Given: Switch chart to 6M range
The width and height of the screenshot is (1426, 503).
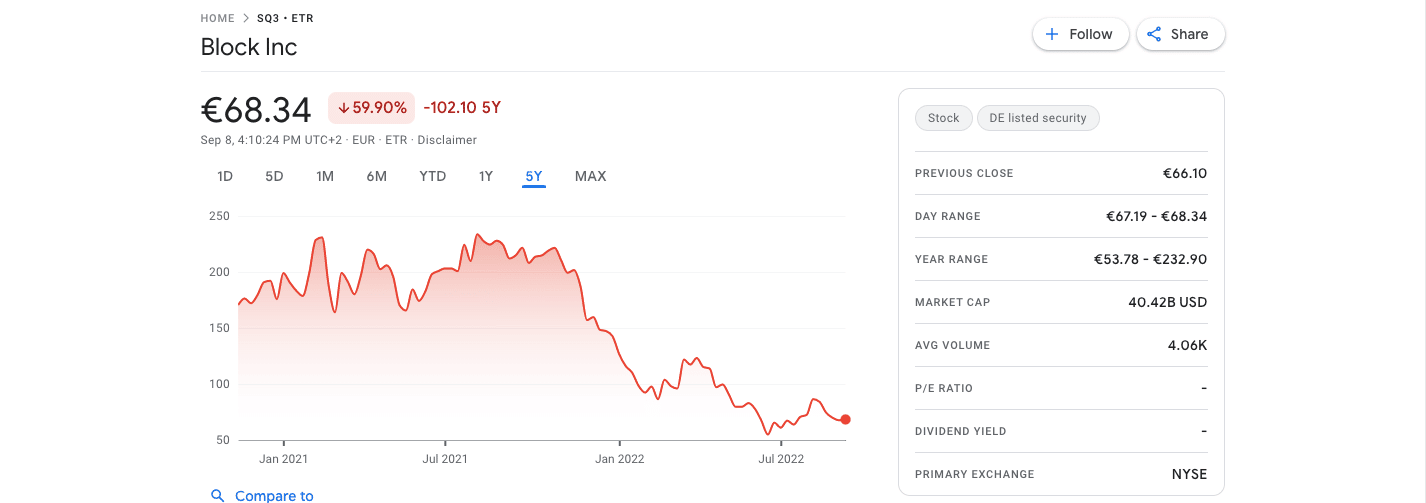Looking at the screenshot, I should click(376, 176).
